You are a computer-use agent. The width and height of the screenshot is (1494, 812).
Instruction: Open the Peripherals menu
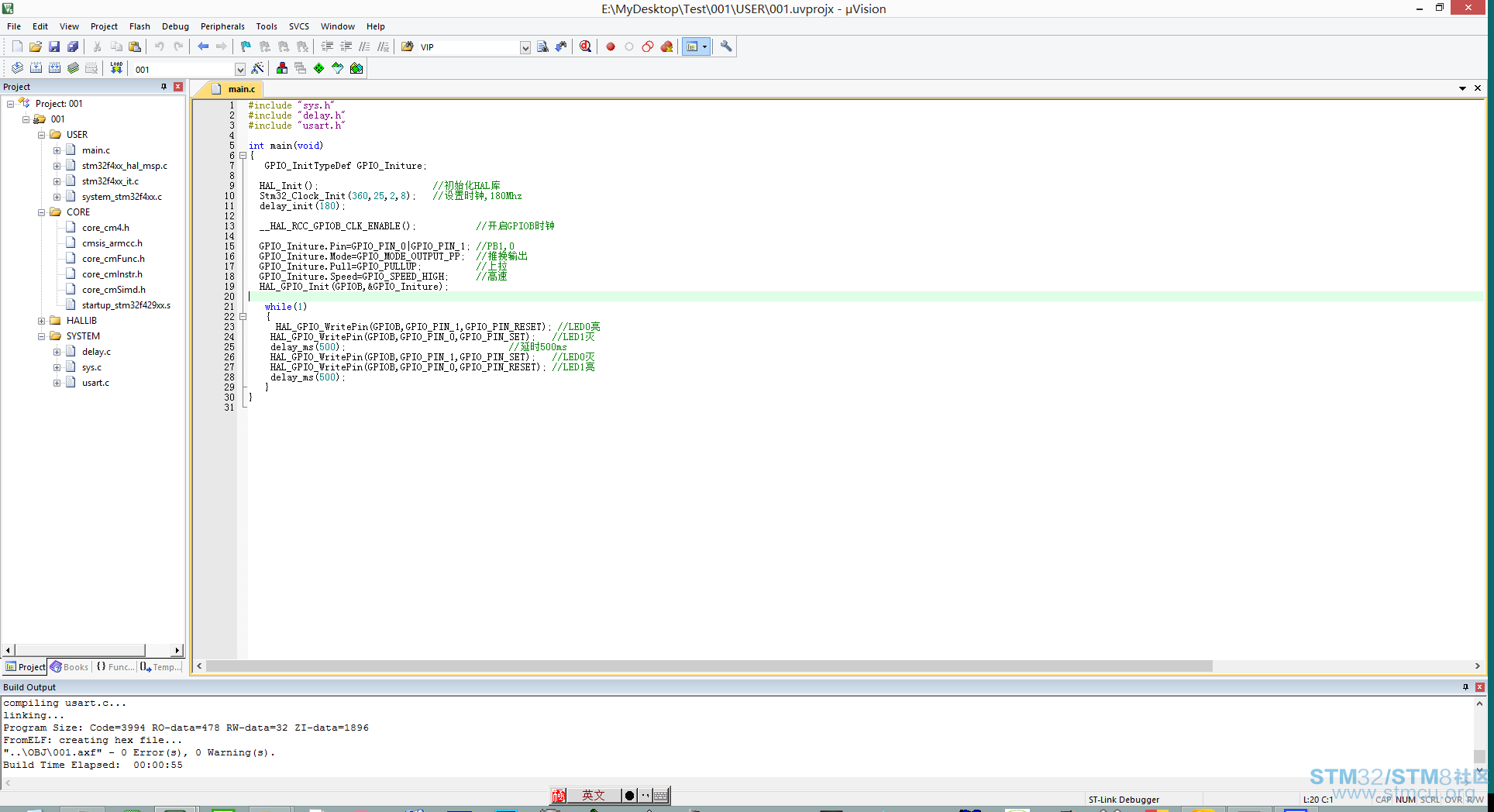coord(222,26)
